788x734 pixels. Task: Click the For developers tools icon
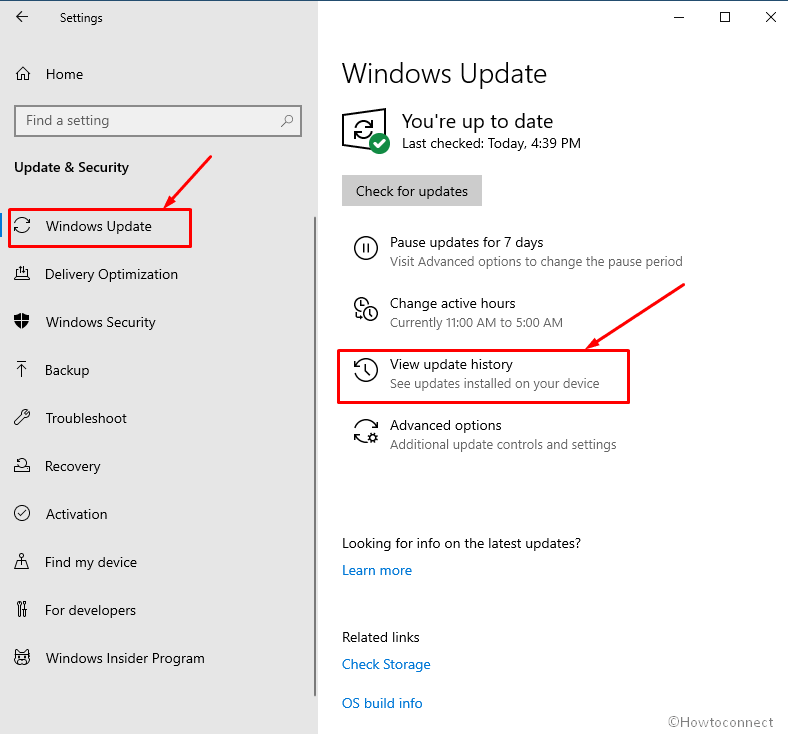click(x=22, y=609)
